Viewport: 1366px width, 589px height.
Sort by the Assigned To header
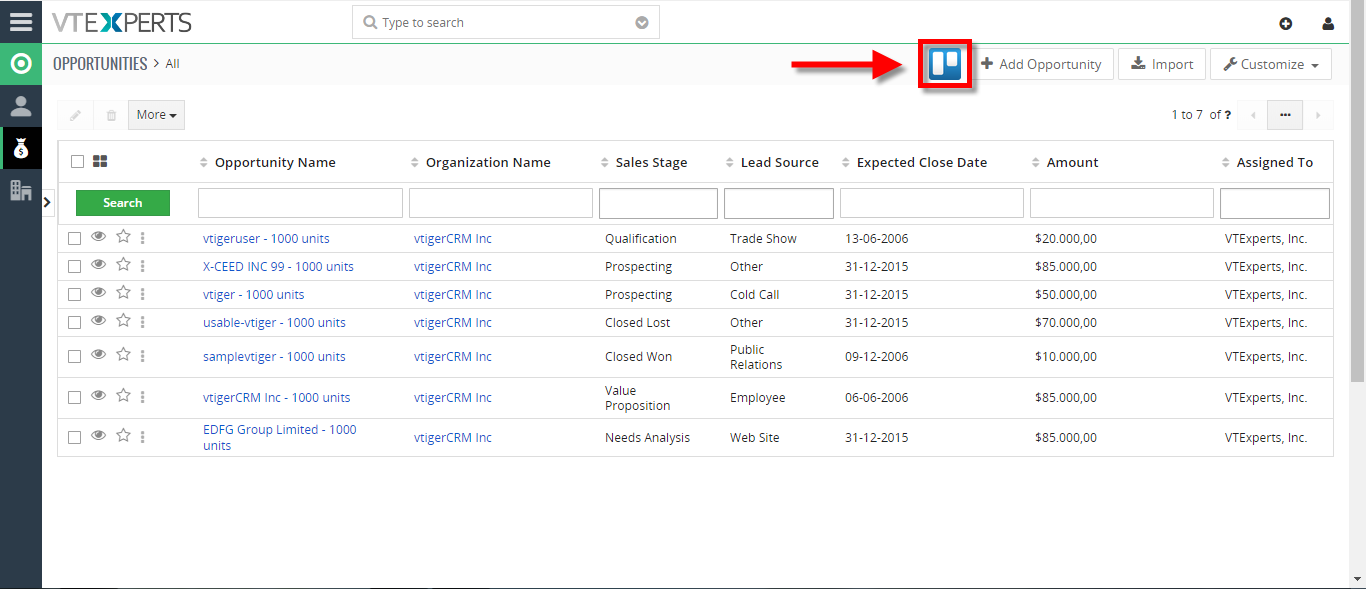click(1275, 162)
